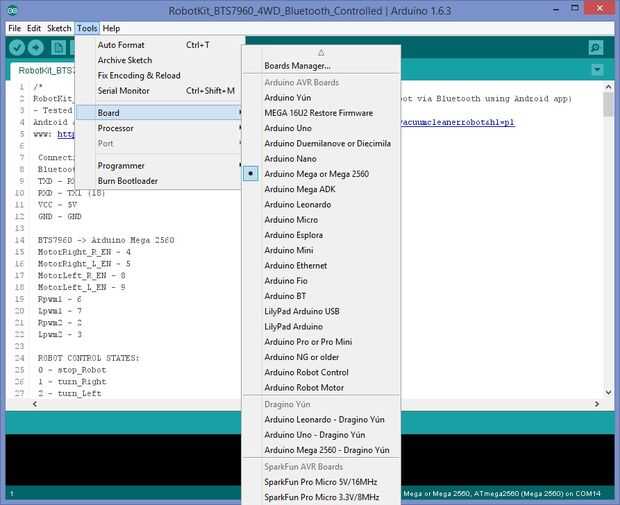Open Serial Monitor magnifier icon in toolbar

tap(595, 47)
